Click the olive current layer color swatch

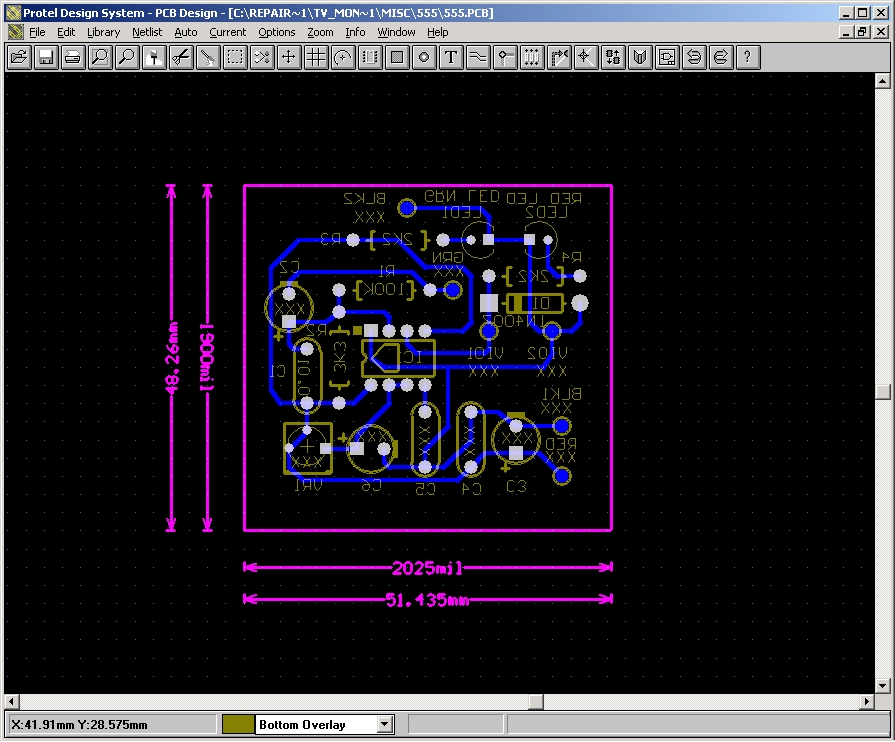[x=237, y=725]
